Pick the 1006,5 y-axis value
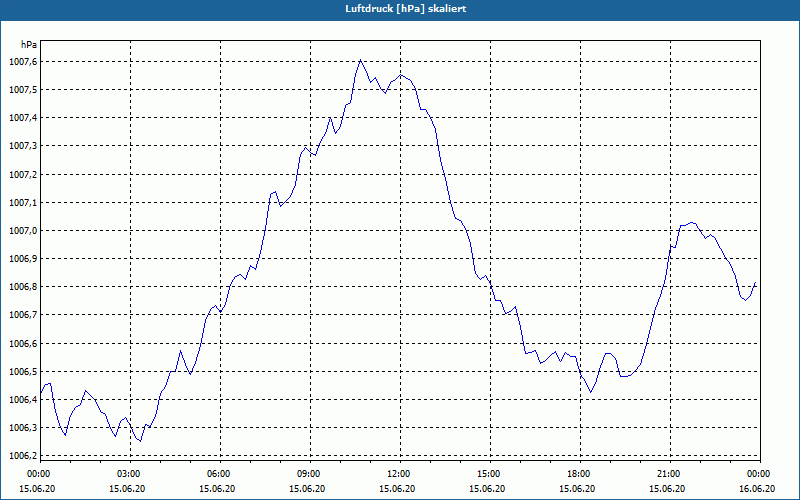 [22, 371]
